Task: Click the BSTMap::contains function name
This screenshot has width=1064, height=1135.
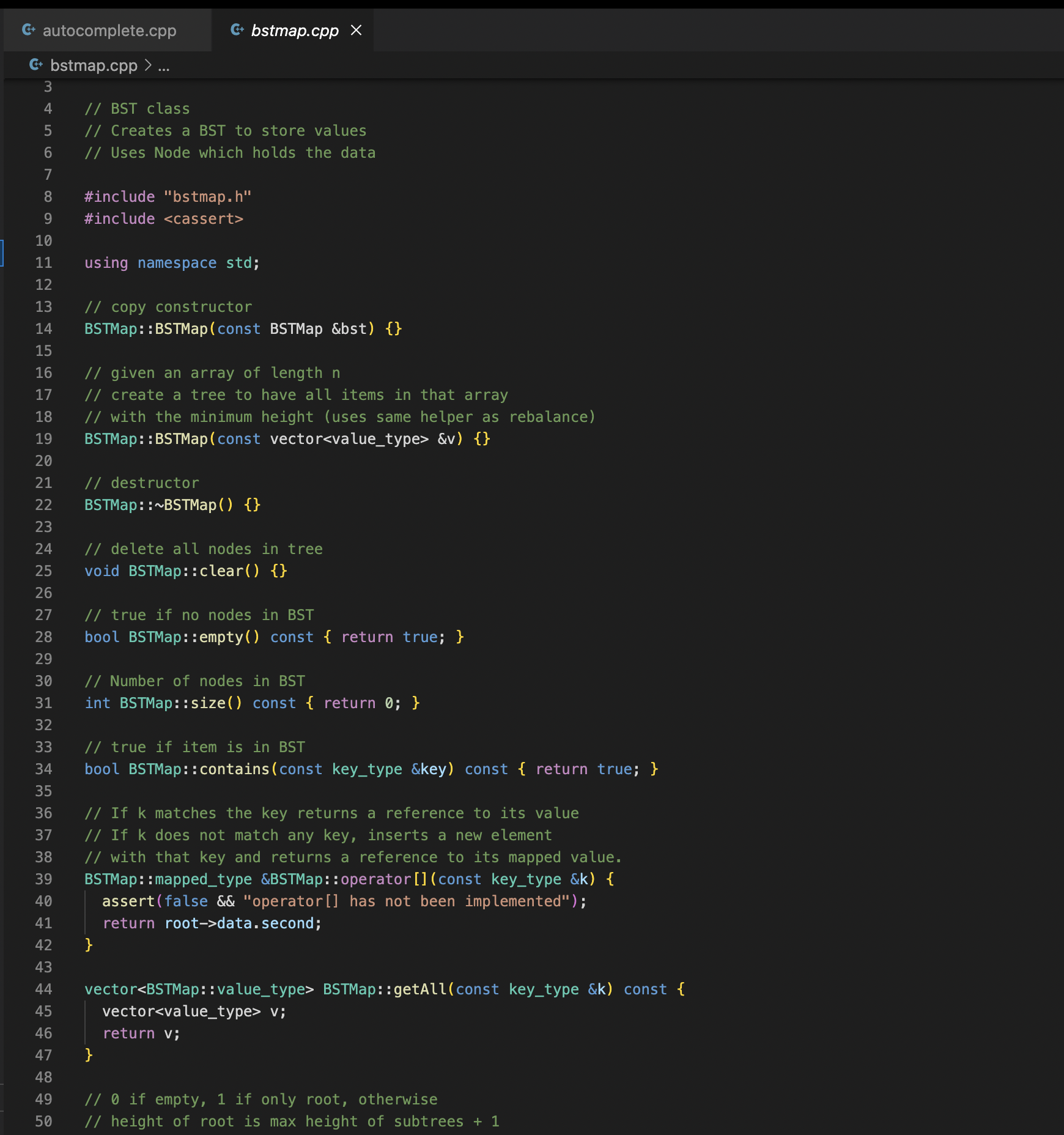Action: (235, 769)
